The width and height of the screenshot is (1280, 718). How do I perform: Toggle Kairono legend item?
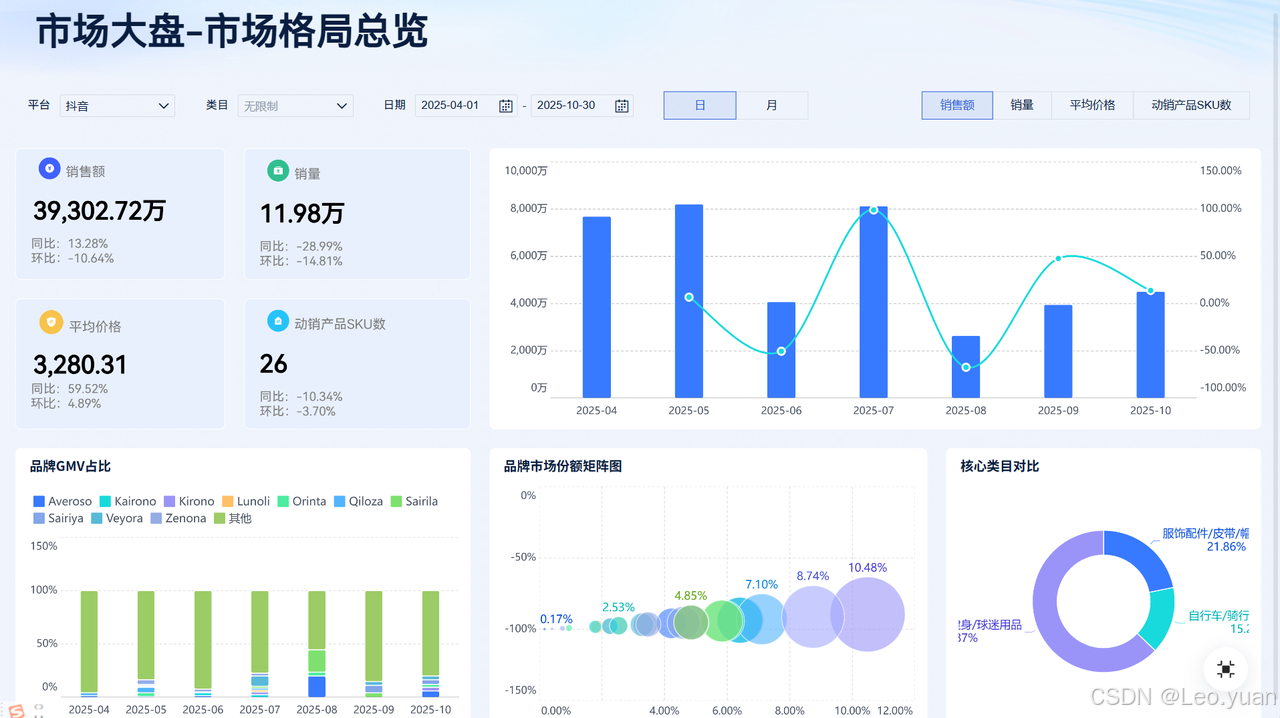128,501
